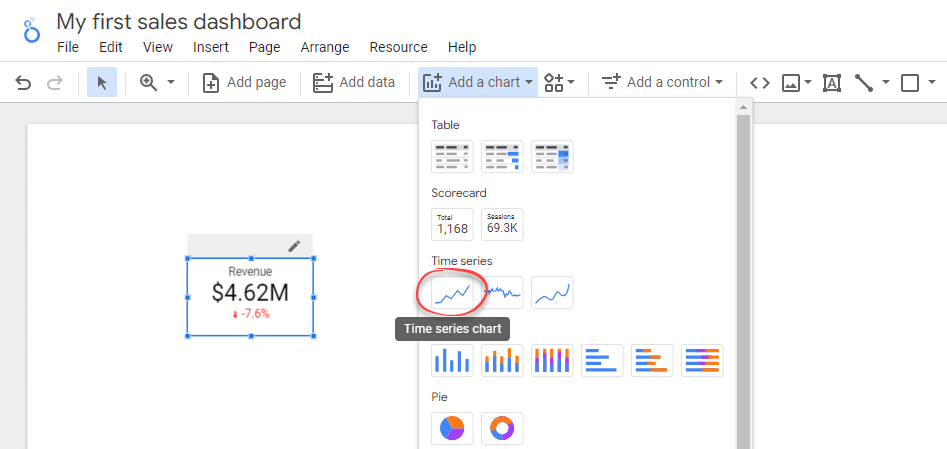Insert a stacked column chart
Screen dimensions: 947x449
pos(502,361)
